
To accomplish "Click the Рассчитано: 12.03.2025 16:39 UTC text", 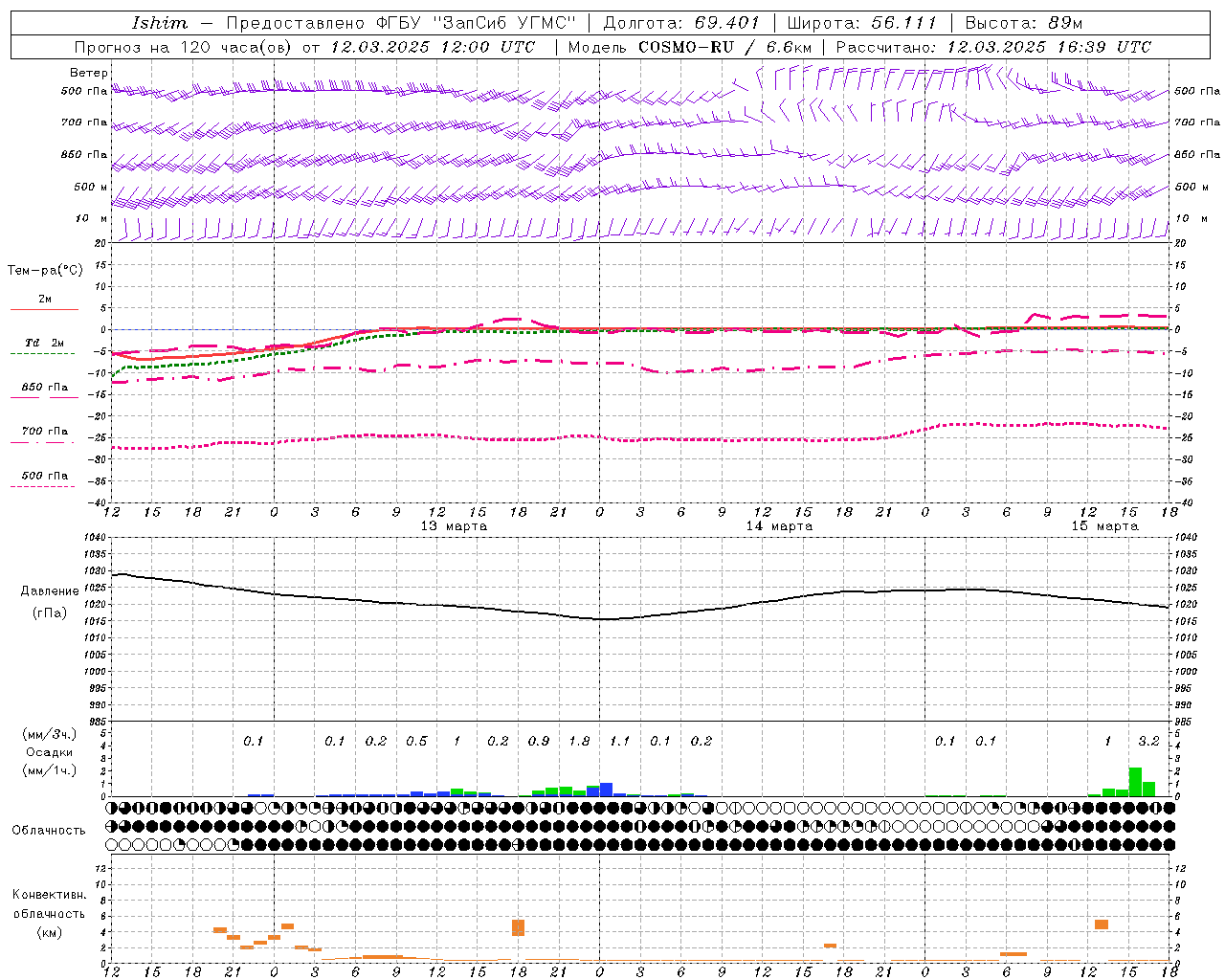I will pyautogui.click(x=993, y=47).
